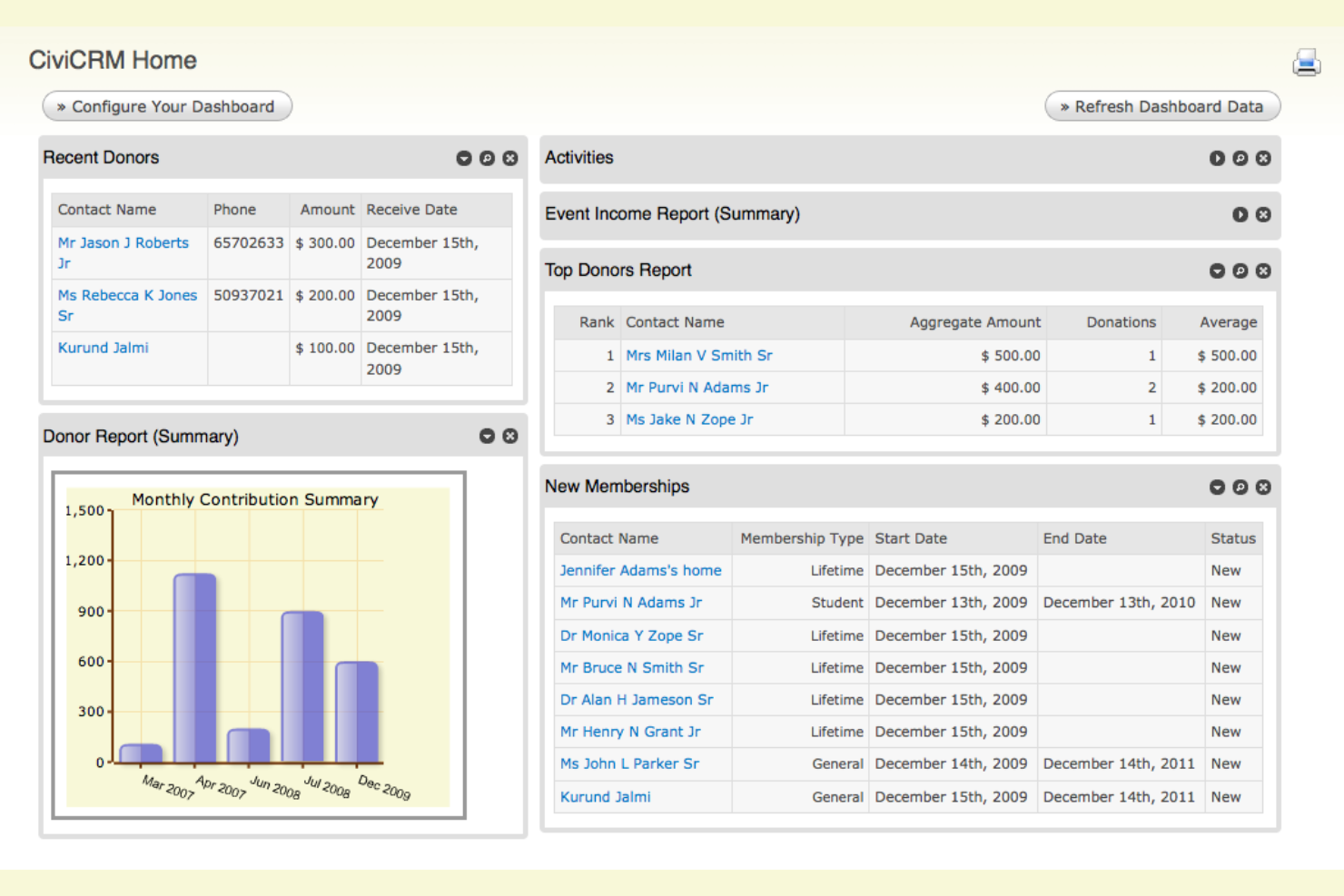Open Recent Donors dashlet in fullscreen
This screenshot has width=1344, height=896.
487,158
